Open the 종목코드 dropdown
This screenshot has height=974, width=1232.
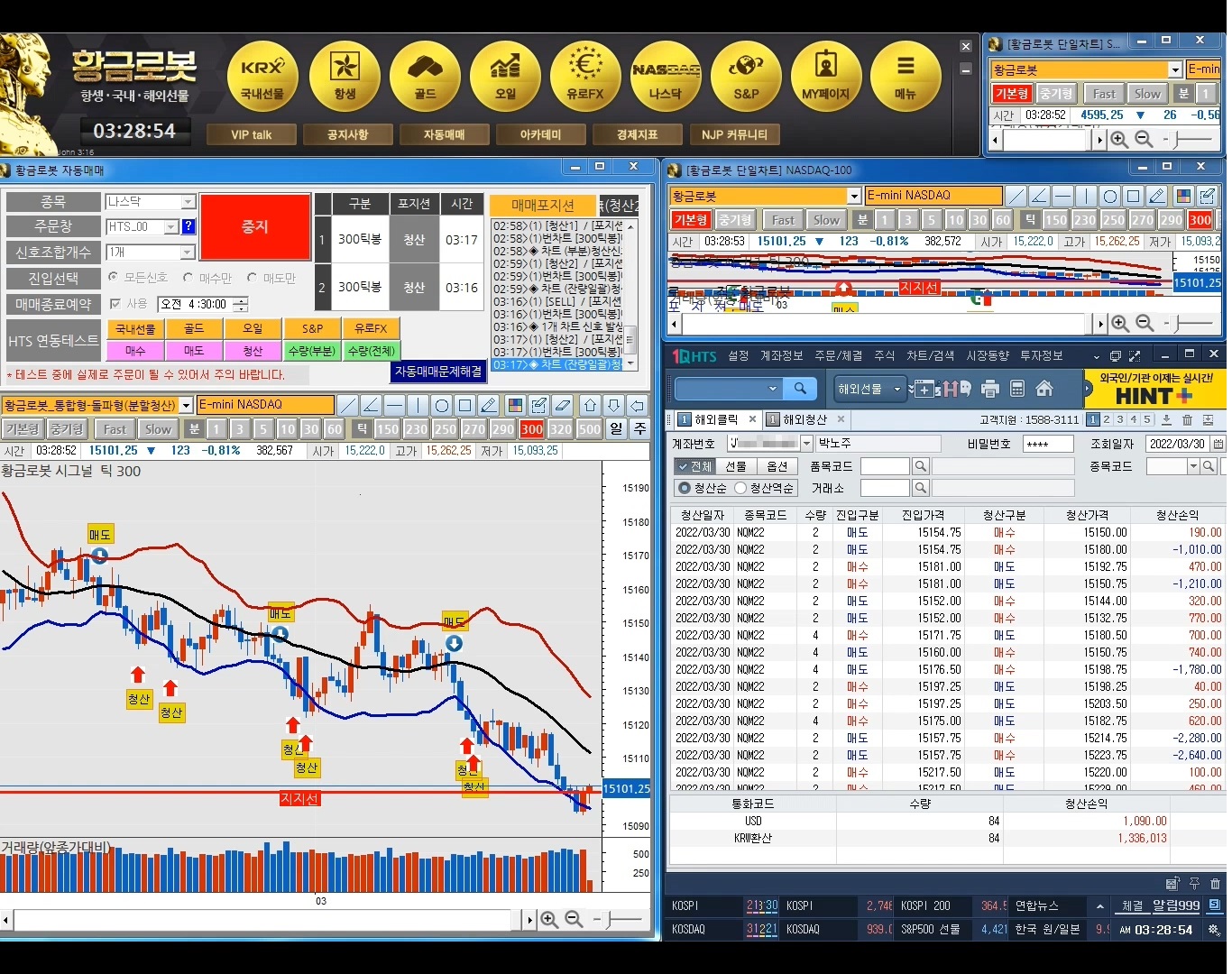coord(1193,466)
